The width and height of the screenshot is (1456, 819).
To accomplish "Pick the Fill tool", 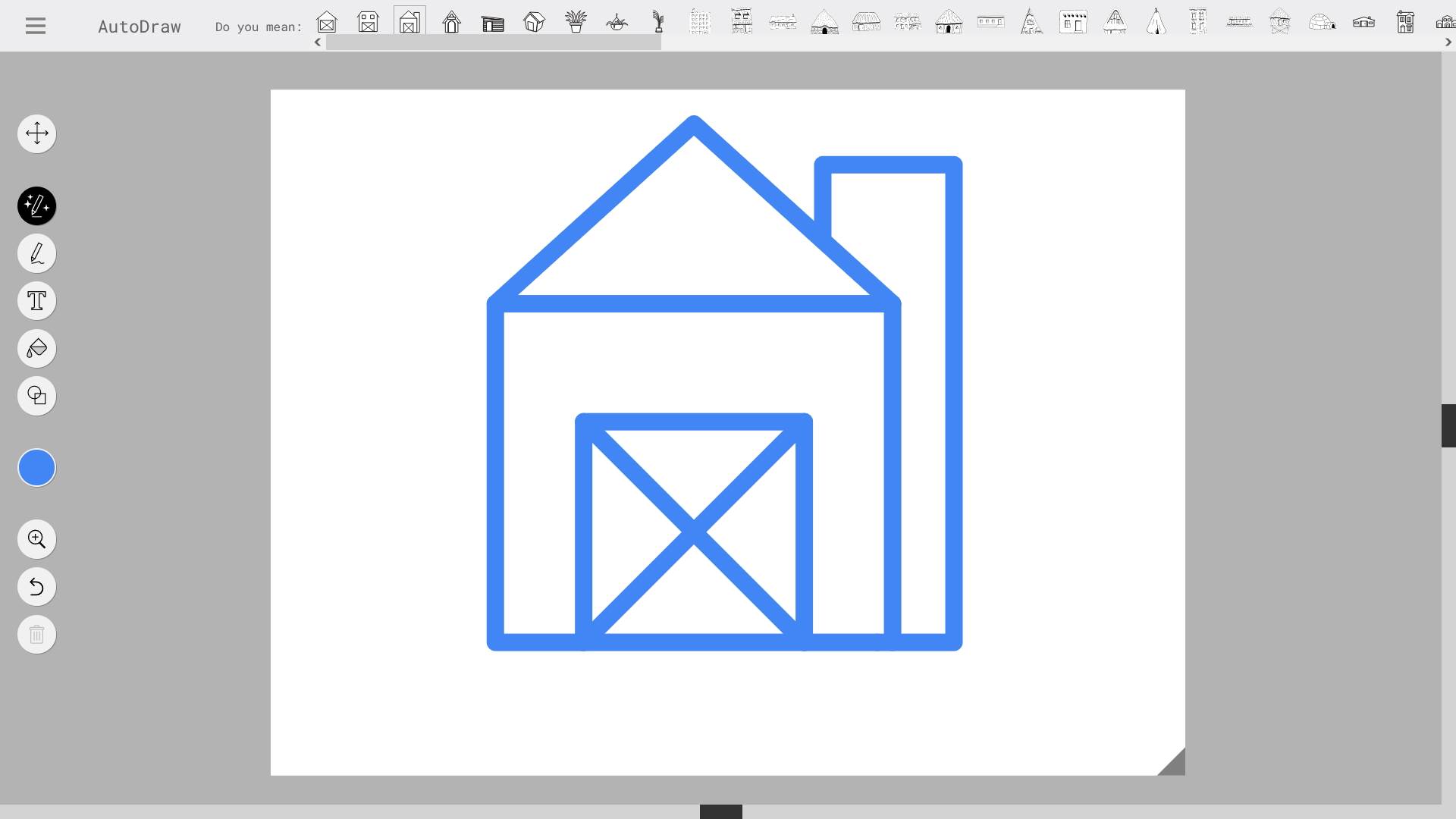I will (36, 348).
